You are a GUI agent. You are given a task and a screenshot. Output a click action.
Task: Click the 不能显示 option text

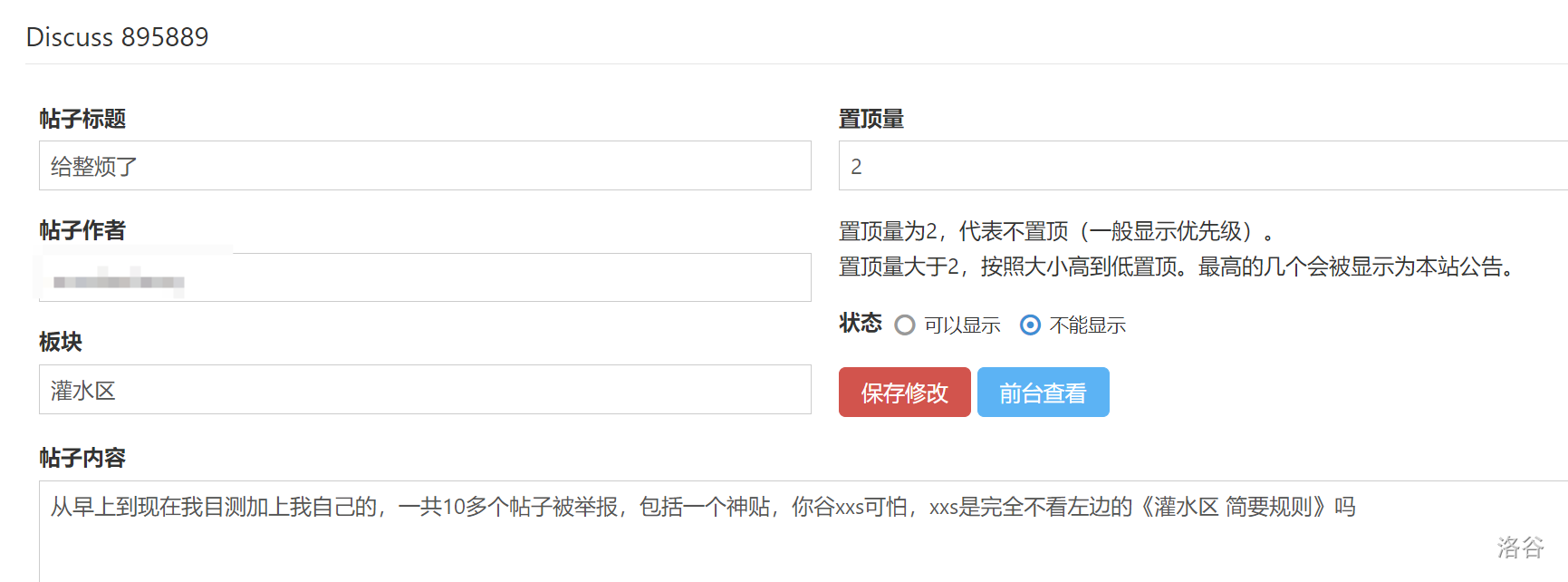(x=1087, y=325)
